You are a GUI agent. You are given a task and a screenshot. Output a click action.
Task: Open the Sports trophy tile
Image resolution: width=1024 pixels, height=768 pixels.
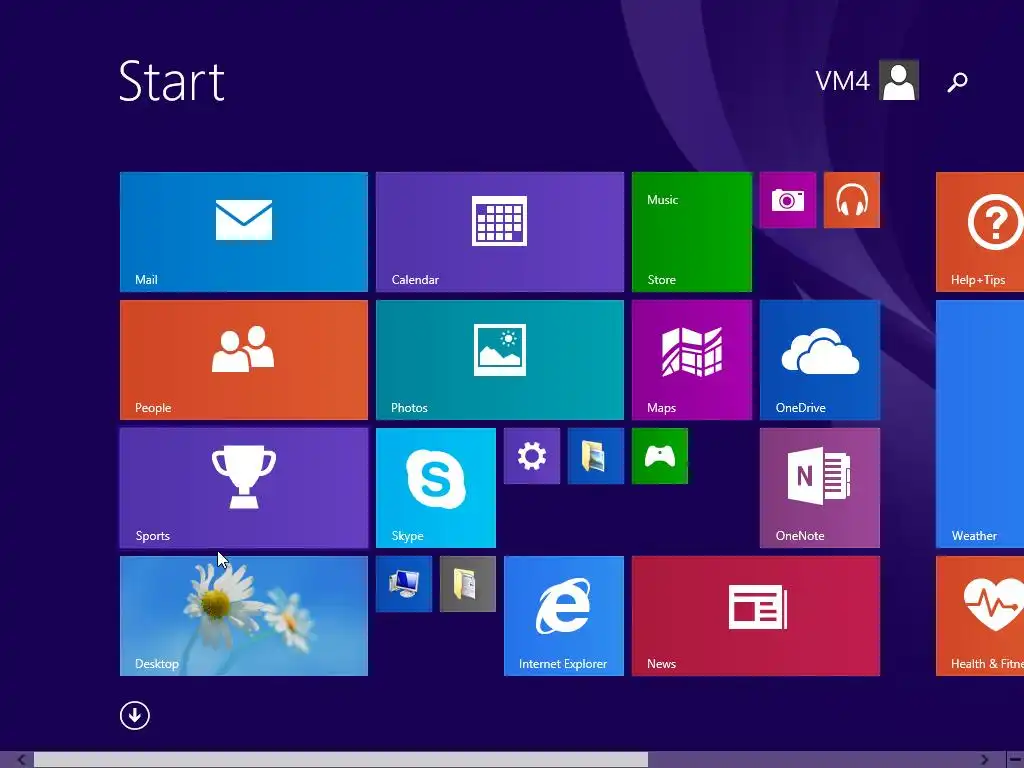point(244,488)
